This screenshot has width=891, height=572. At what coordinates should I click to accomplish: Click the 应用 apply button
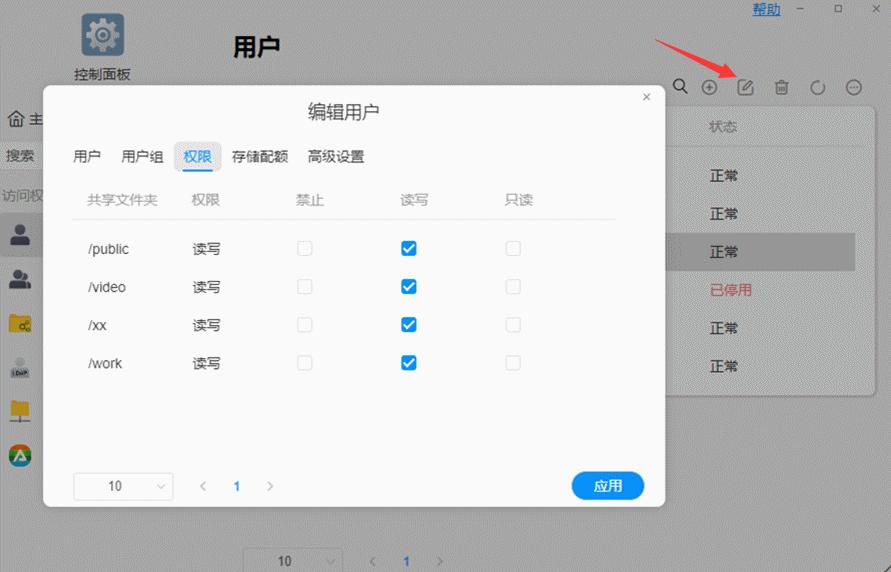[607, 486]
